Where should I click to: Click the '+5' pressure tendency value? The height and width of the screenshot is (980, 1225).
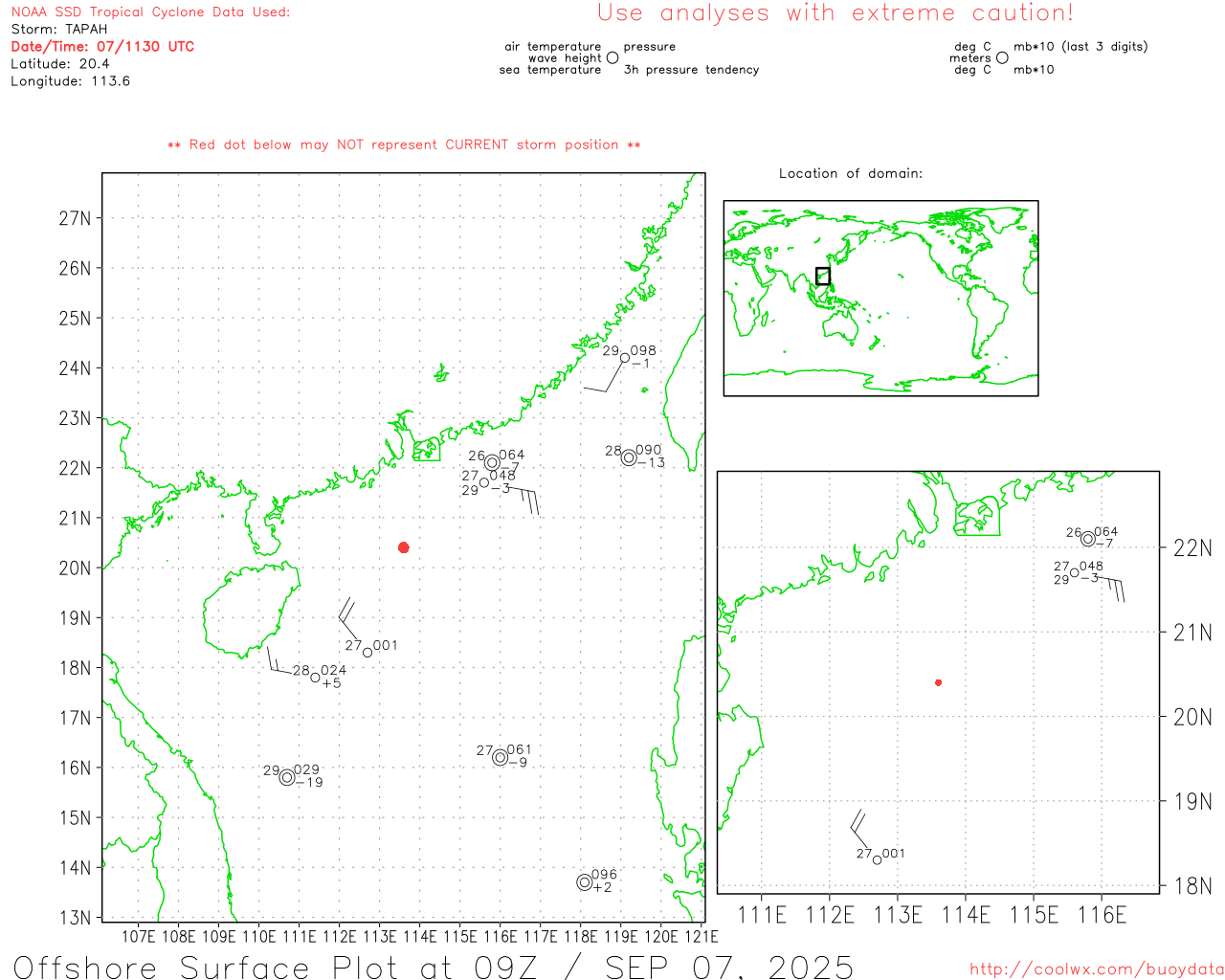[332, 683]
